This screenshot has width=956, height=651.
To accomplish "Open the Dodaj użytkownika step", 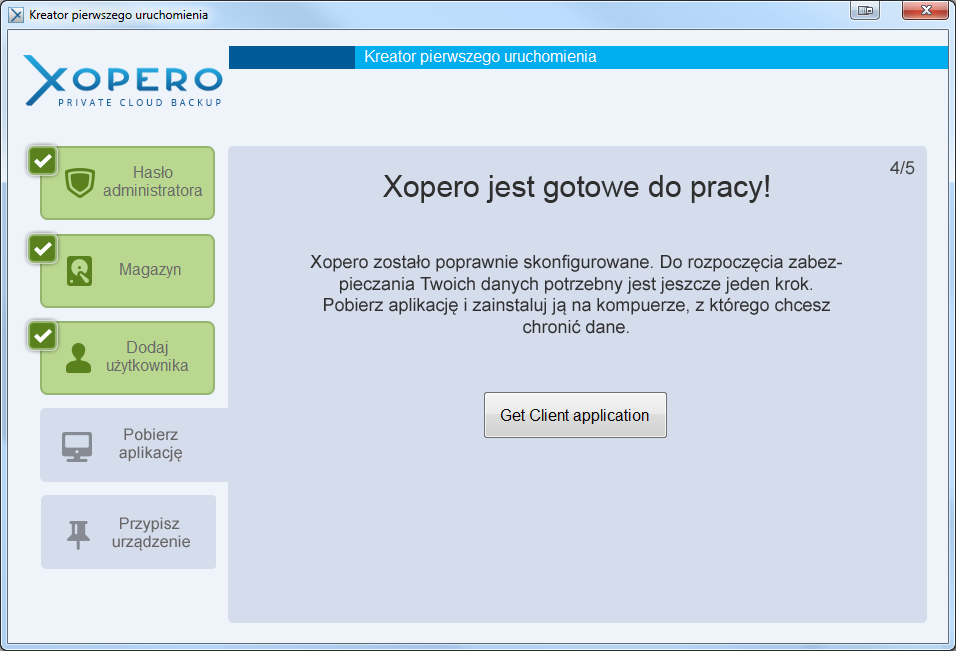I will (x=127, y=358).
